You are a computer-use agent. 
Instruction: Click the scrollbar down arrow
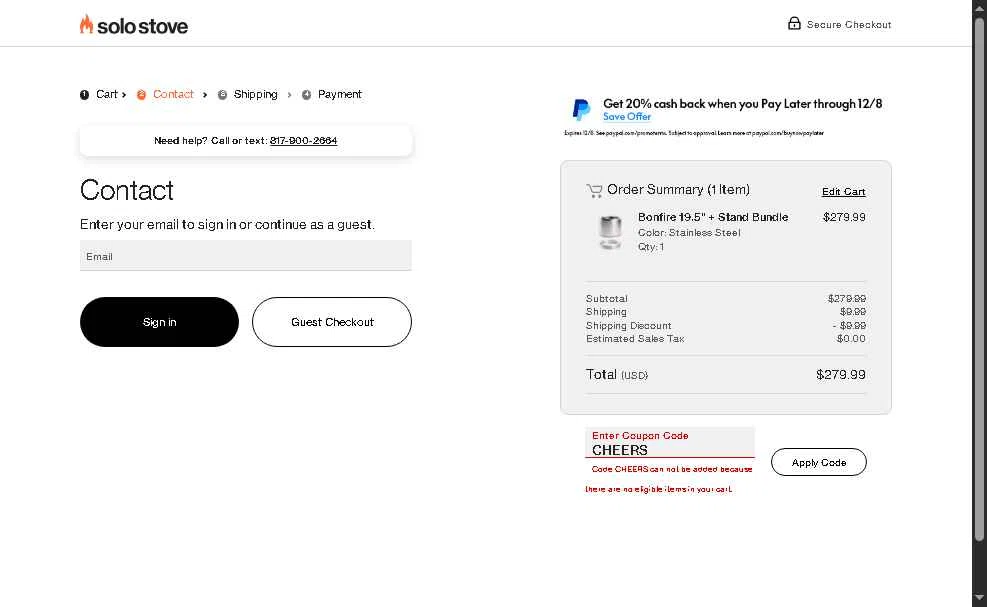click(979, 598)
